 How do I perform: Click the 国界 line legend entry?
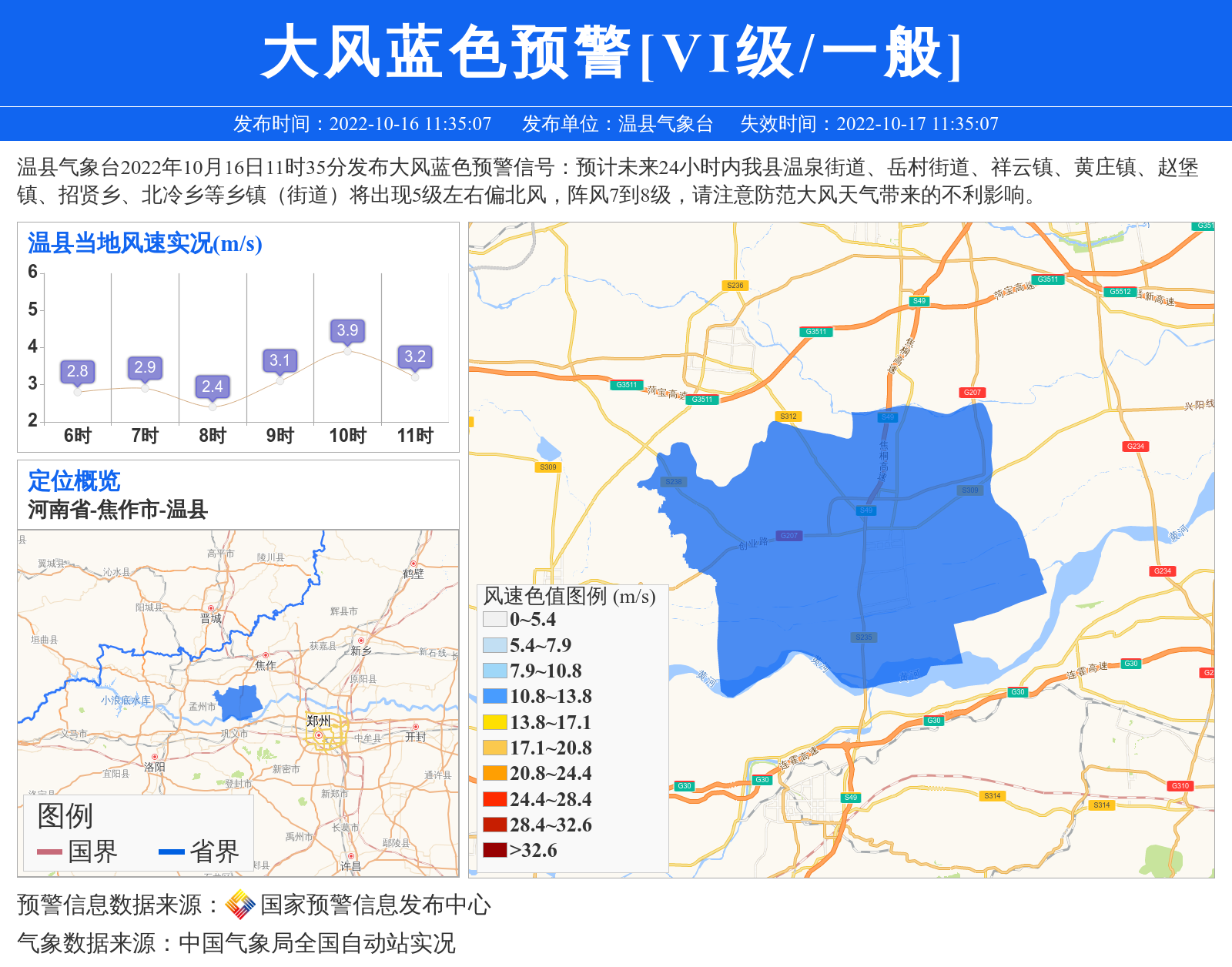tap(77, 852)
